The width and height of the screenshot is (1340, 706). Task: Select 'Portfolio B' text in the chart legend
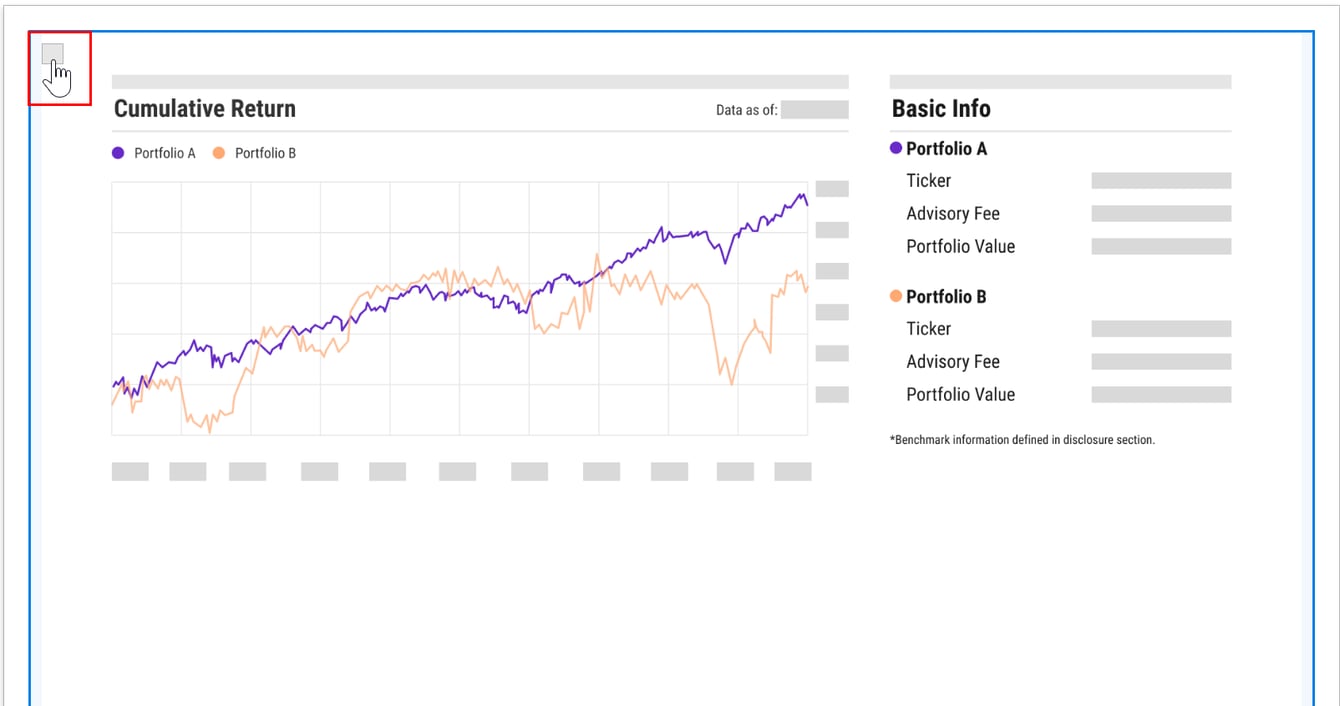[x=265, y=153]
